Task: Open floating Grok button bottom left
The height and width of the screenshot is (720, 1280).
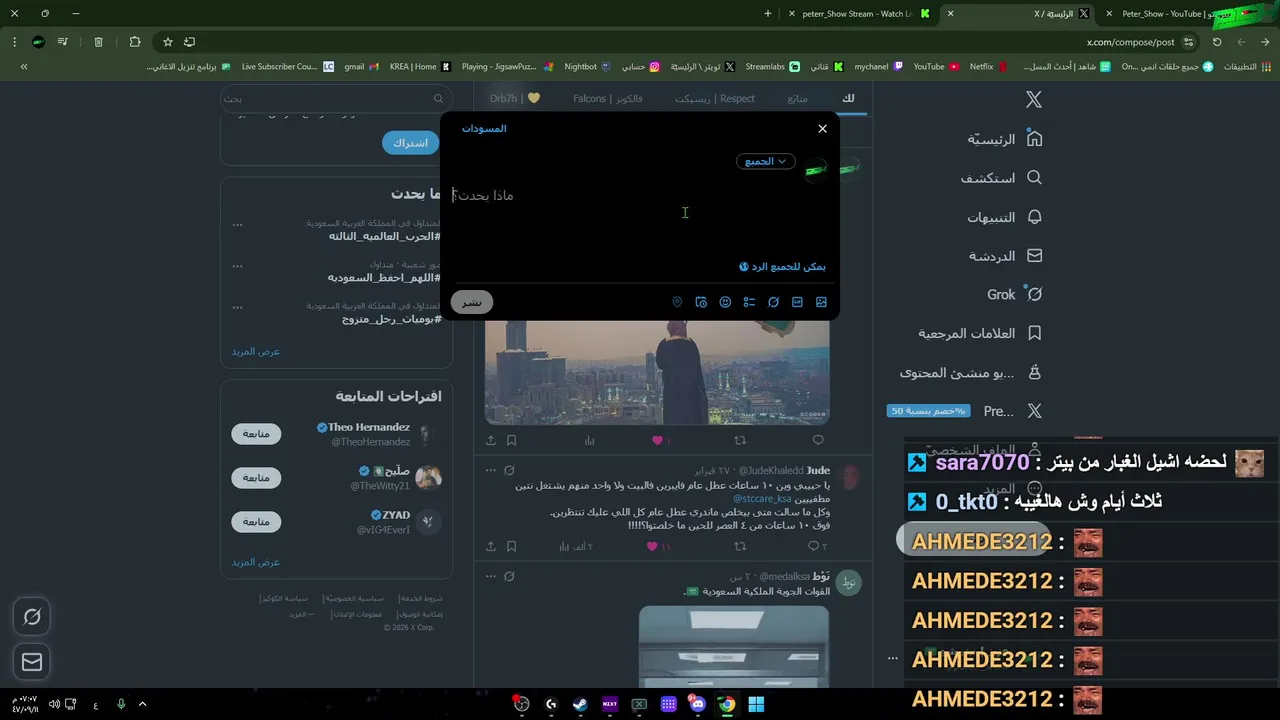Action: click(x=32, y=617)
